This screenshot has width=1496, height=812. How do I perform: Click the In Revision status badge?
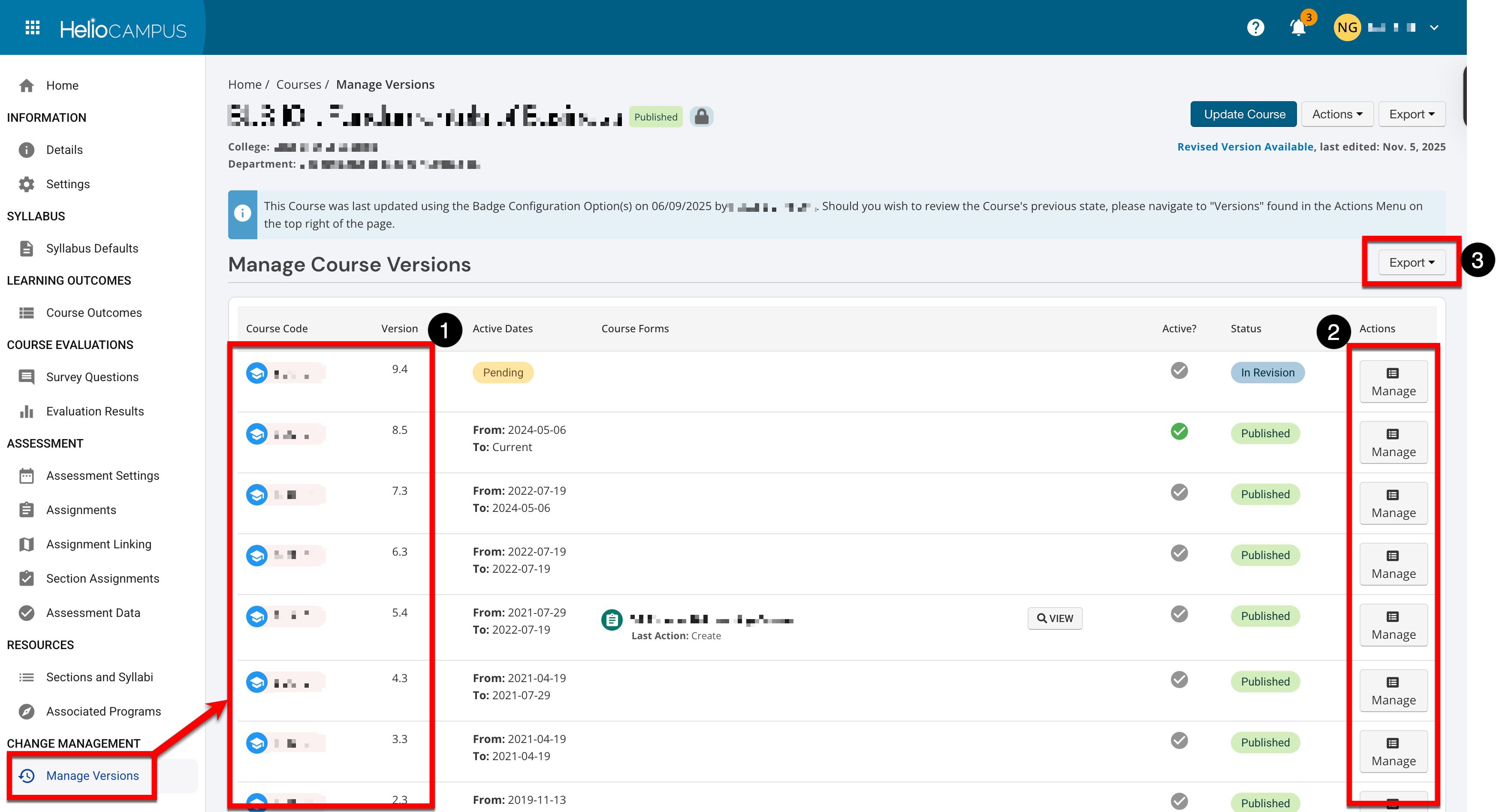(x=1267, y=373)
